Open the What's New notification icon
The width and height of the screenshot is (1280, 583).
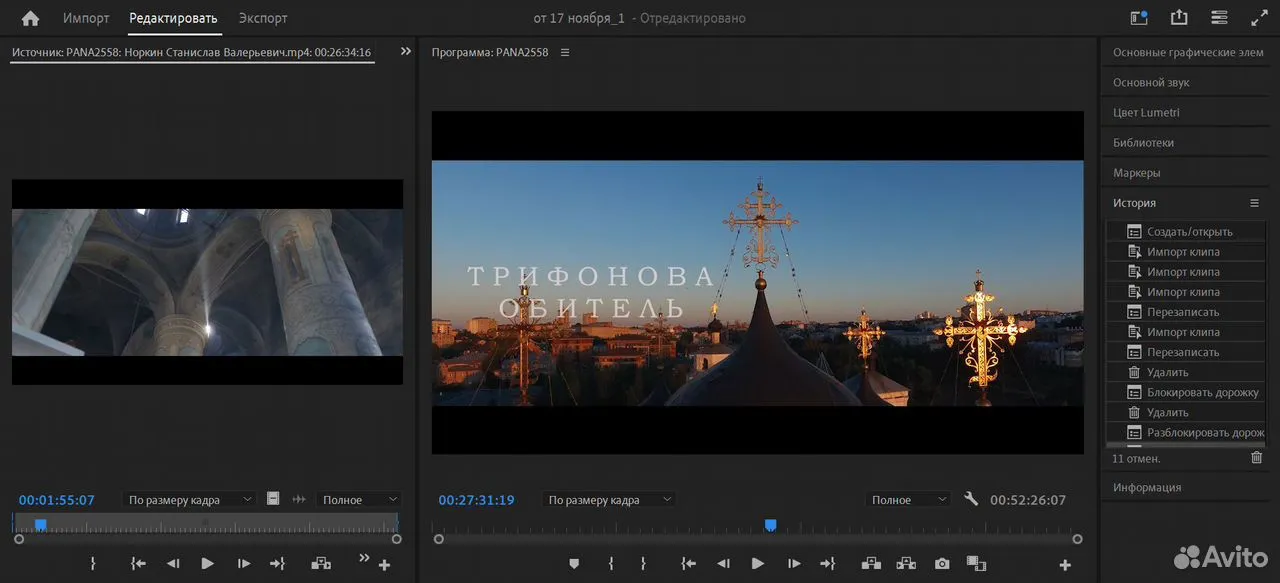[x=1138, y=18]
